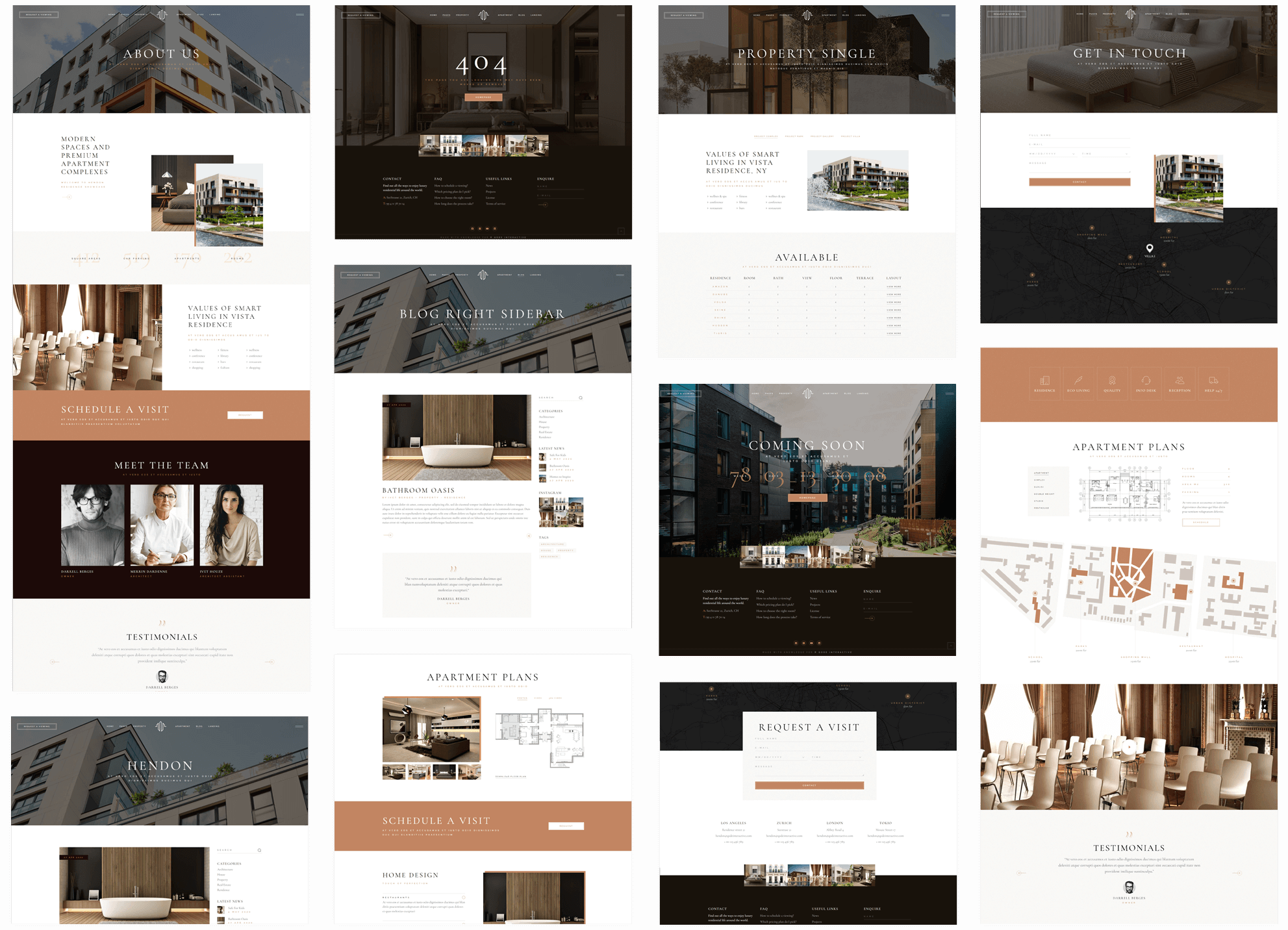Select the Studio option in Apartment Plans list

[1039, 501]
